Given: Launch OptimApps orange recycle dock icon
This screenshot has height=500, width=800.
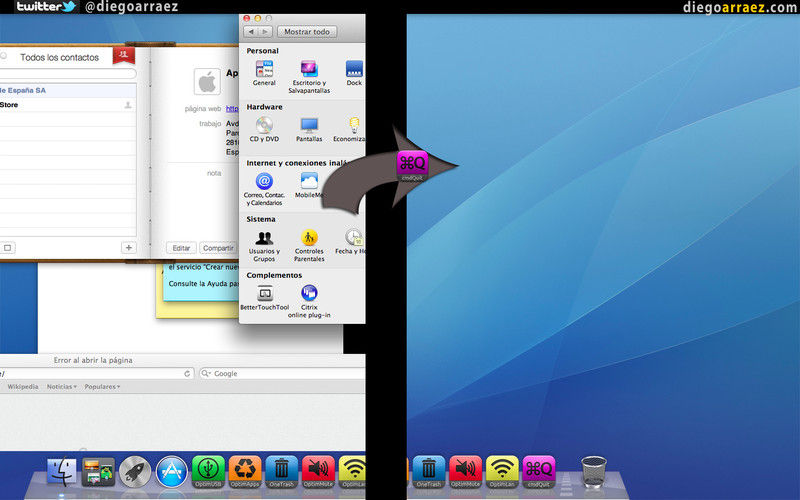Looking at the screenshot, I should click(x=245, y=471).
